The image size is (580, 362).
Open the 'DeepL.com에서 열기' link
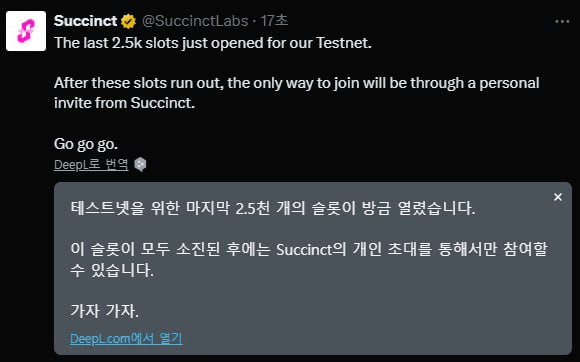pos(126,338)
